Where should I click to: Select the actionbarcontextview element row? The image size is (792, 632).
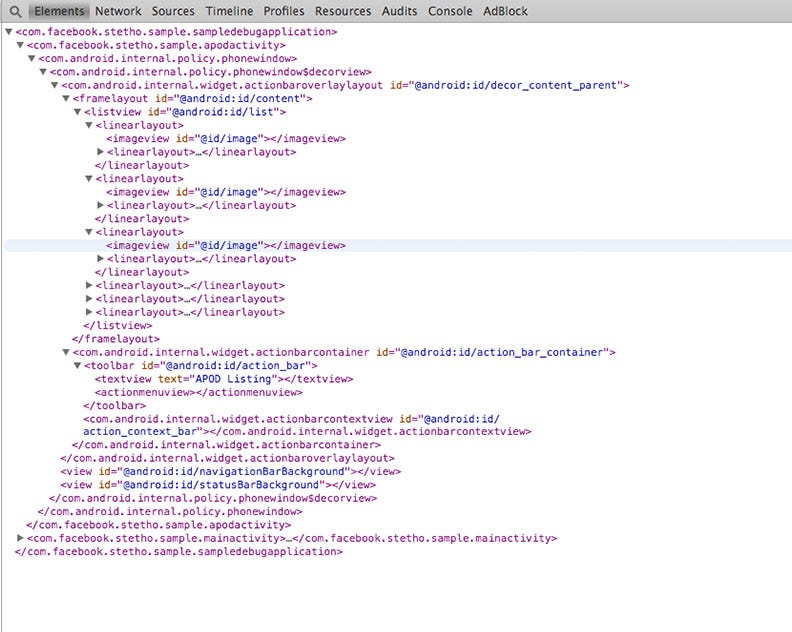(307, 425)
